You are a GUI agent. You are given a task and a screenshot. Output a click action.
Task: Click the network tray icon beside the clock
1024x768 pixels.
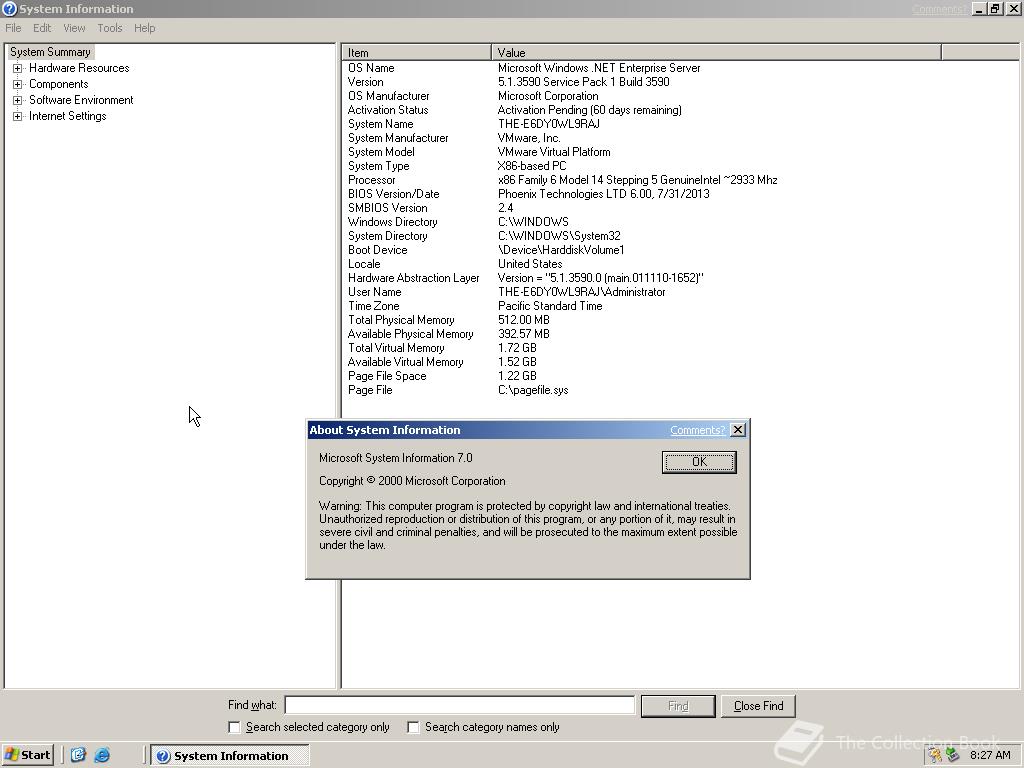coord(953,756)
